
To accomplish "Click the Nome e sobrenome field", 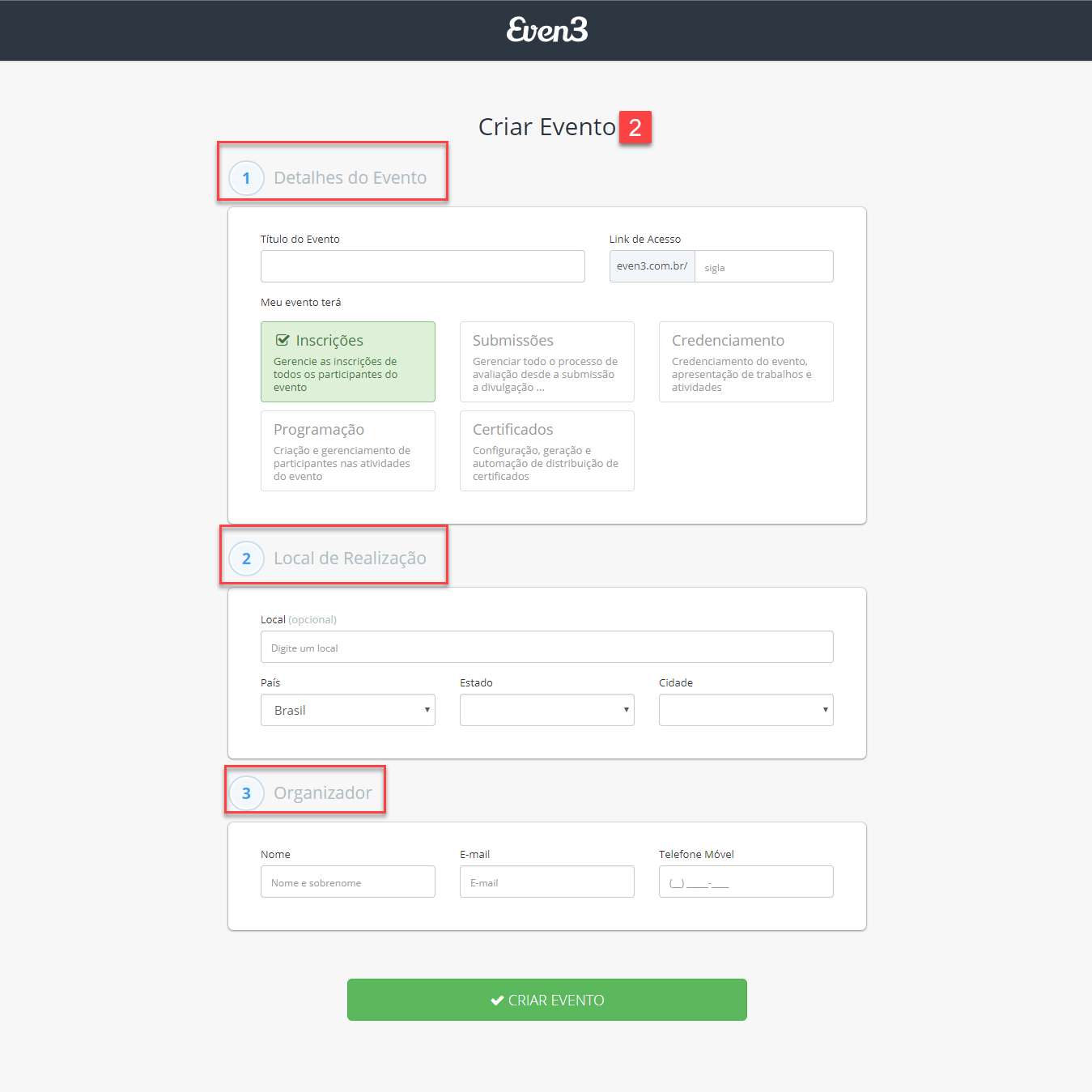I will (x=347, y=882).
